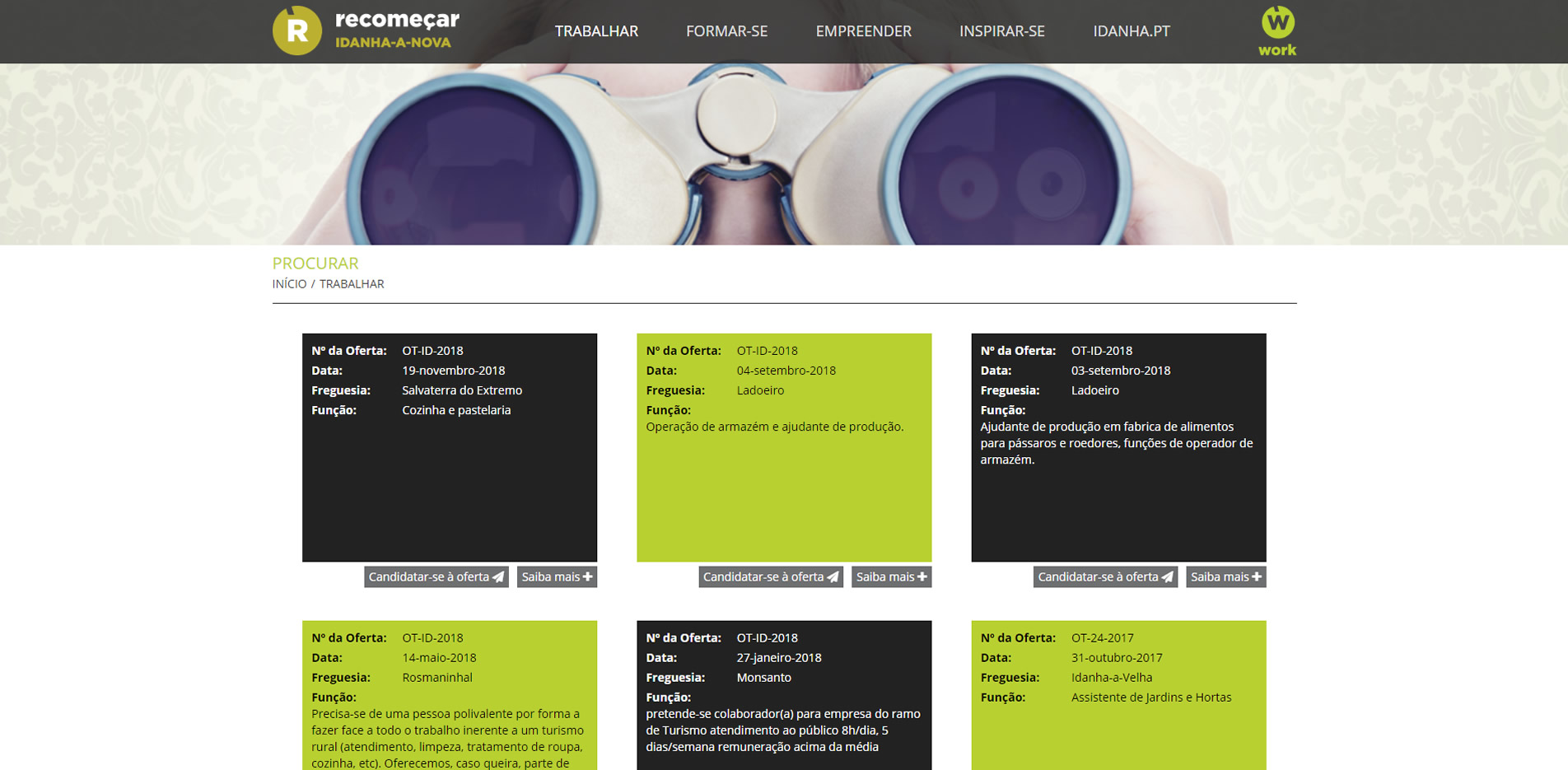
Task: Click Saiba mais for Cozinha e pastelaria offer
Action: point(557,577)
